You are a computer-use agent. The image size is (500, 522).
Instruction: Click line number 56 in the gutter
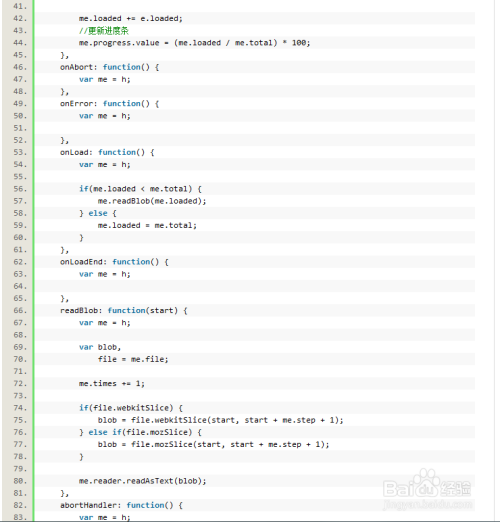point(20,189)
